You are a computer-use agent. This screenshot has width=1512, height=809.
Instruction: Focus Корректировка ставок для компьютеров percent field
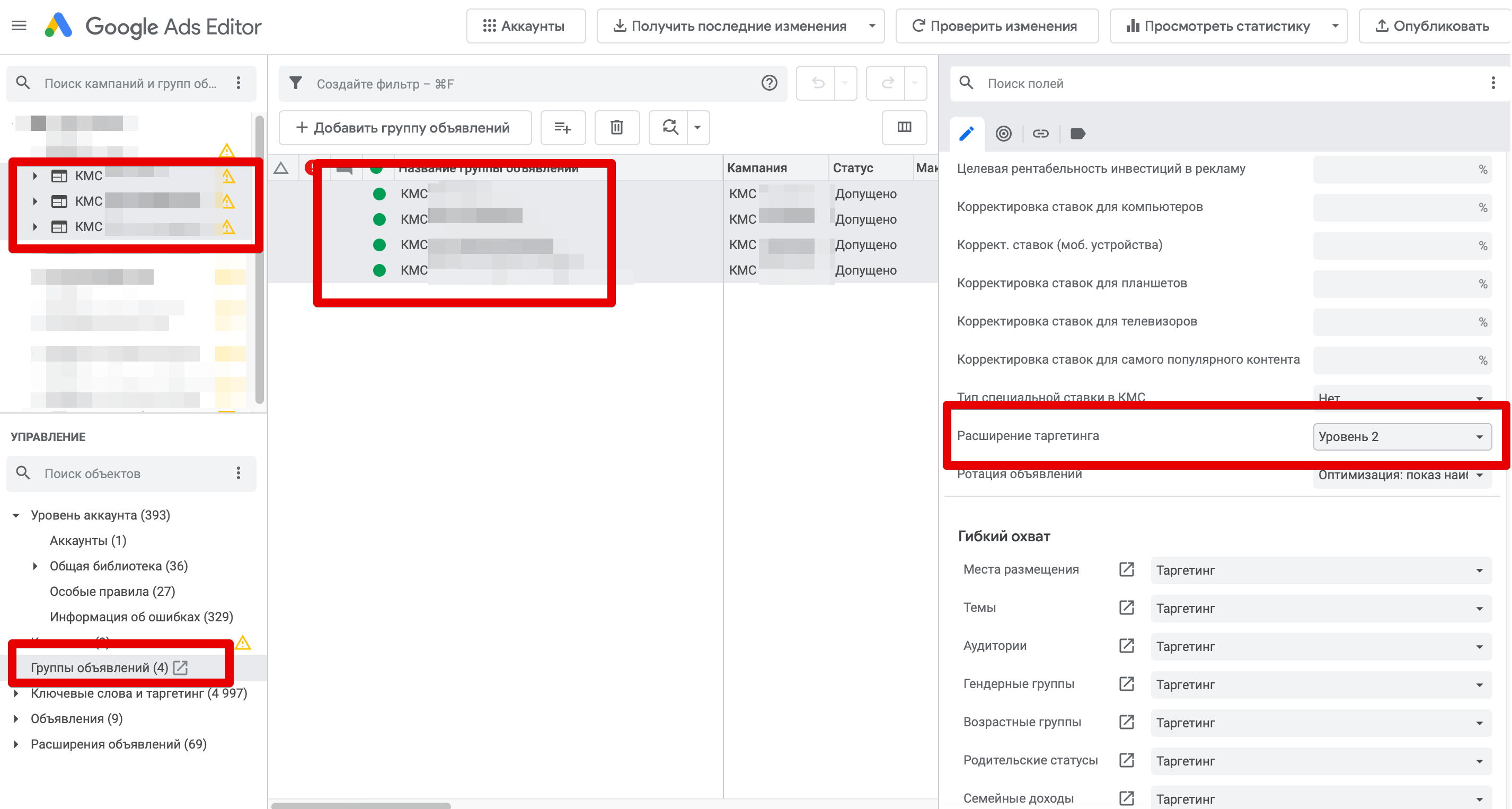pos(1402,207)
